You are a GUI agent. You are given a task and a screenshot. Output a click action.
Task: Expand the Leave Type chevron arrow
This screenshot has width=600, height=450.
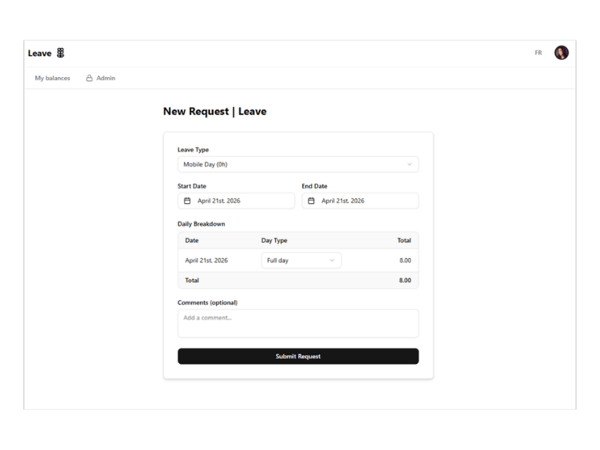(x=409, y=165)
